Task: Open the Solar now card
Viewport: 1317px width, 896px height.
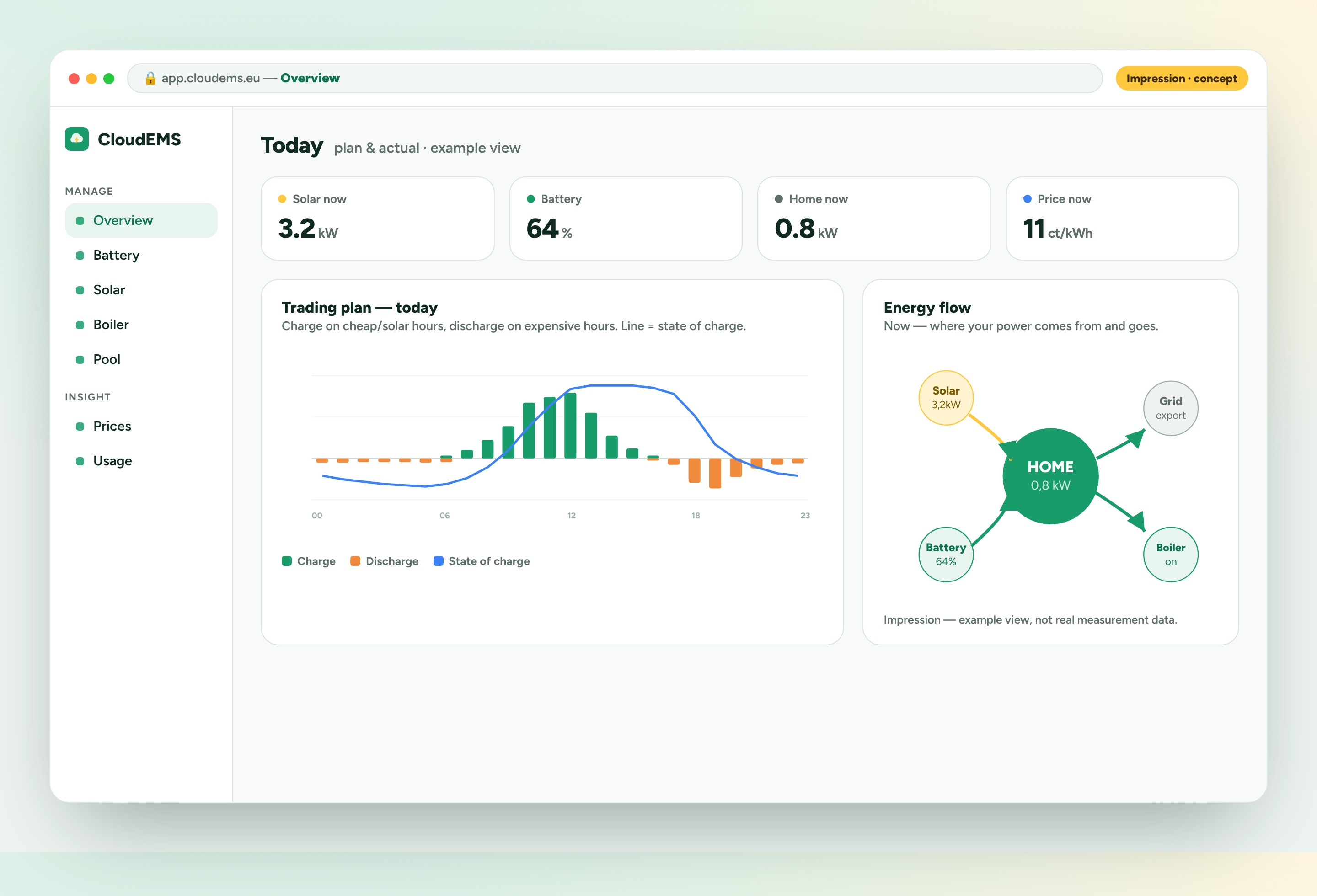Action: pyautogui.click(x=377, y=219)
